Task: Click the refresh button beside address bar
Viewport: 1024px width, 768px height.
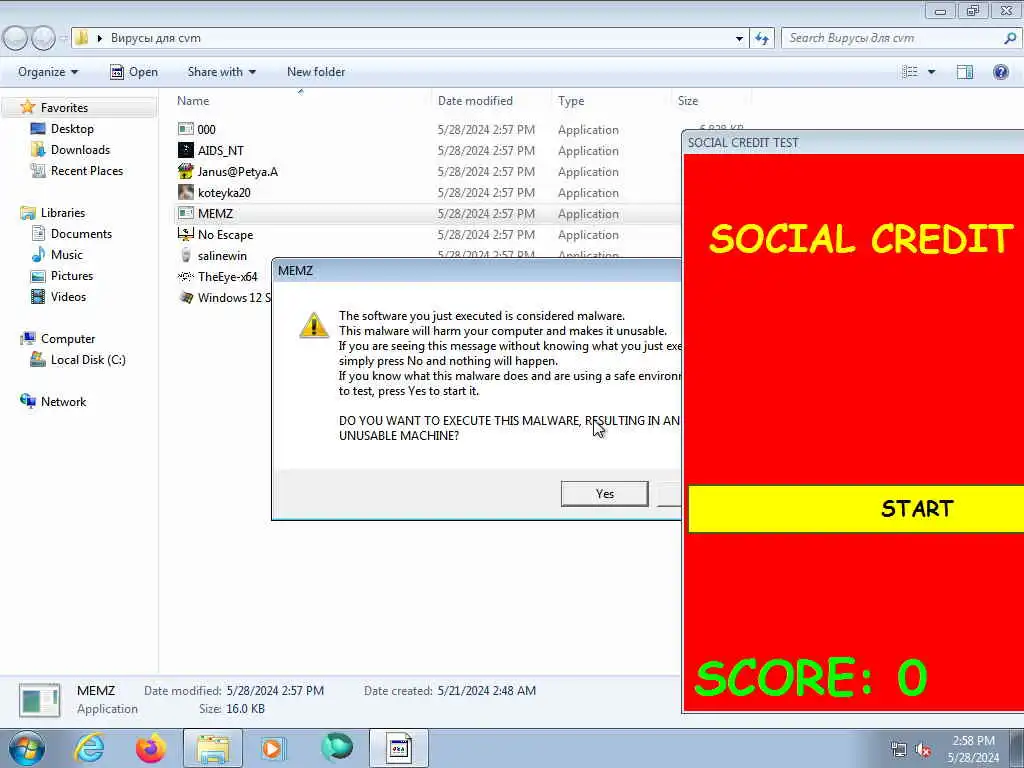Action: pos(762,38)
